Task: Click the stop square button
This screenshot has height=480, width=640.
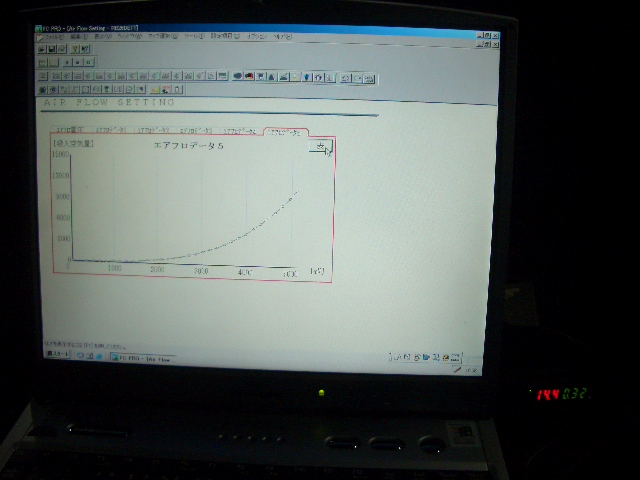Action: (x=78, y=62)
